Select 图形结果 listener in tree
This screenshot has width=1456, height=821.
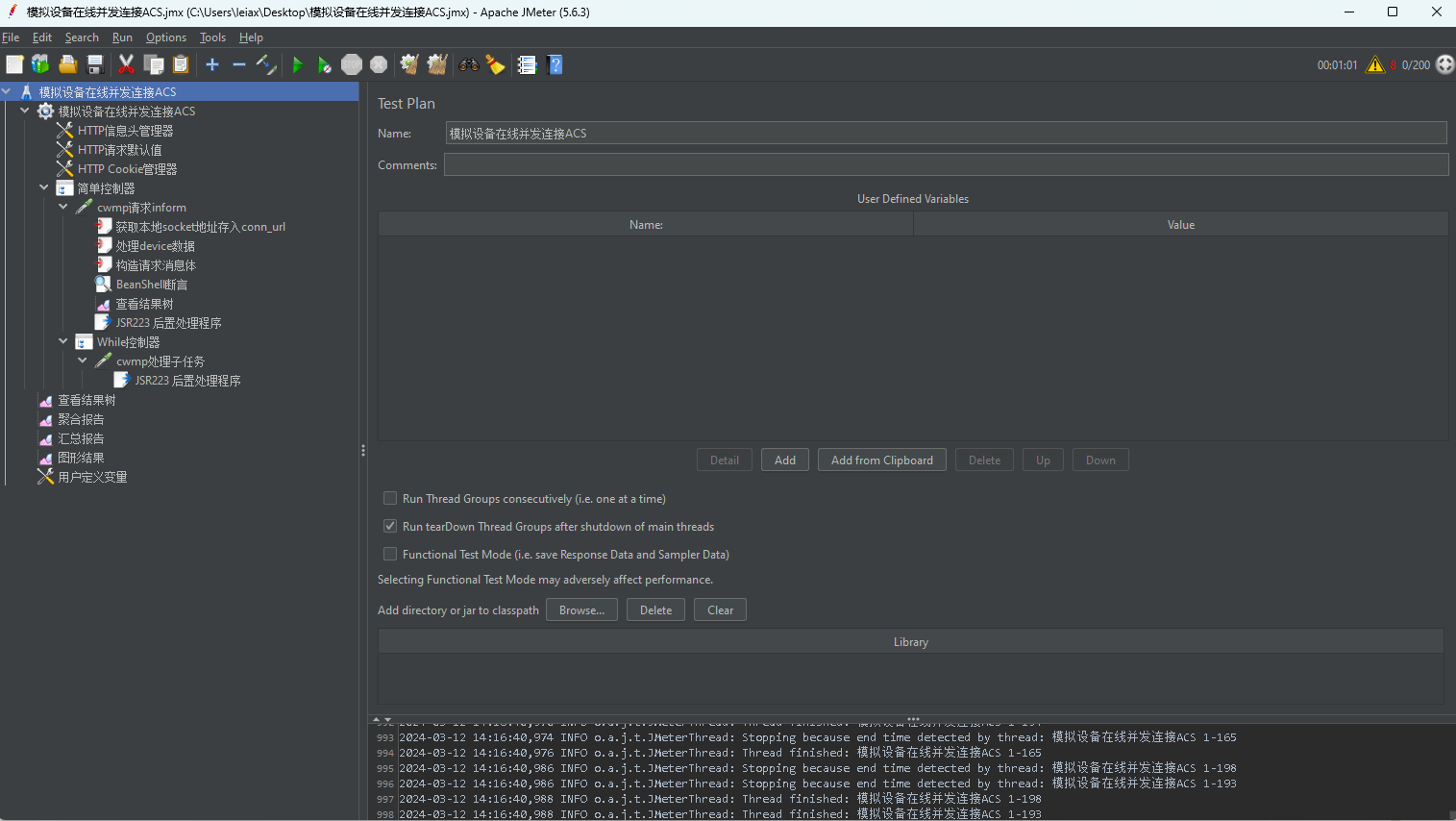81,458
